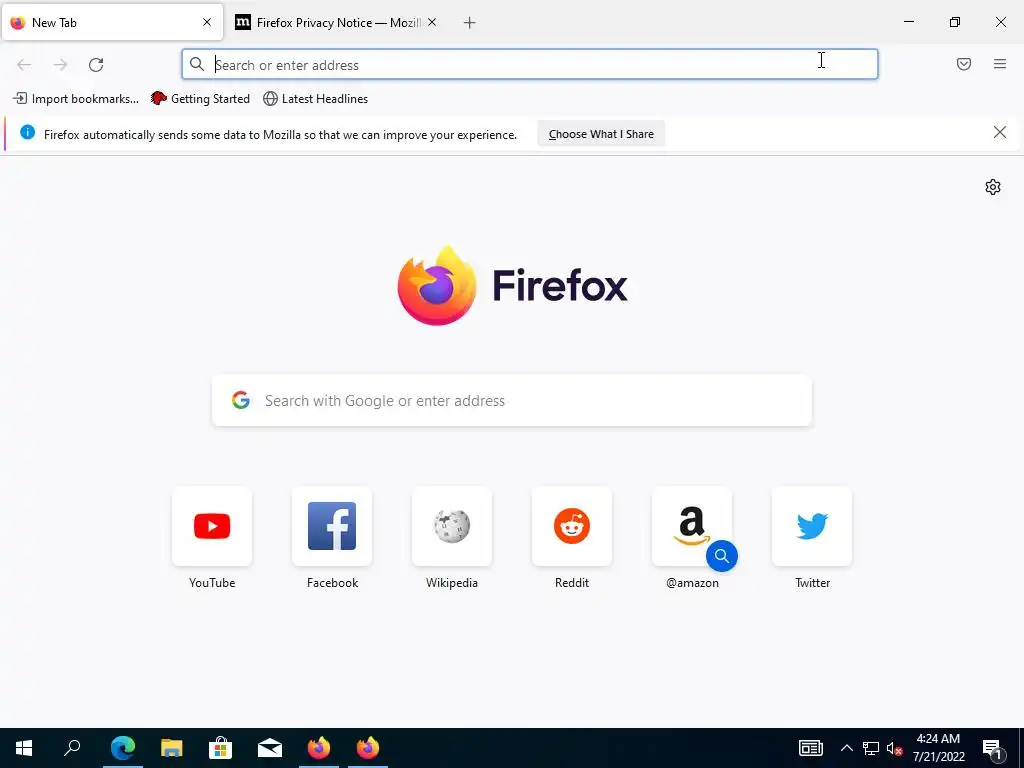
Task: Close the New Tab tab
Action: pos(207,22)
